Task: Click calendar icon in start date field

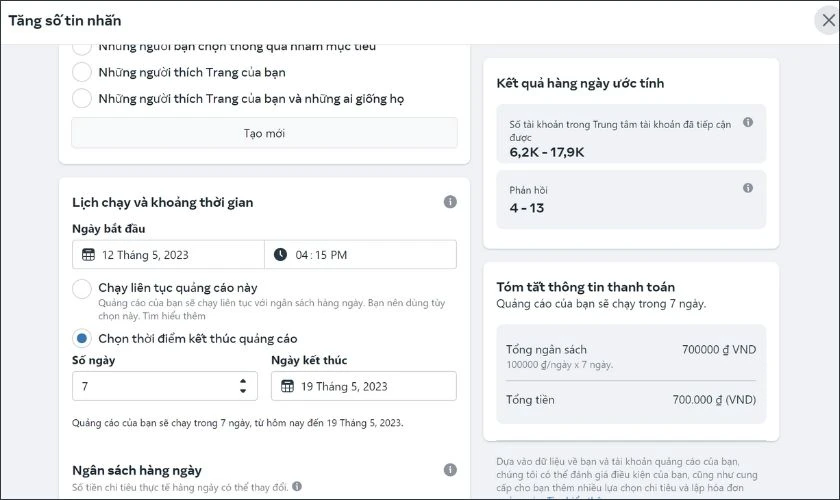Action: 88,255
